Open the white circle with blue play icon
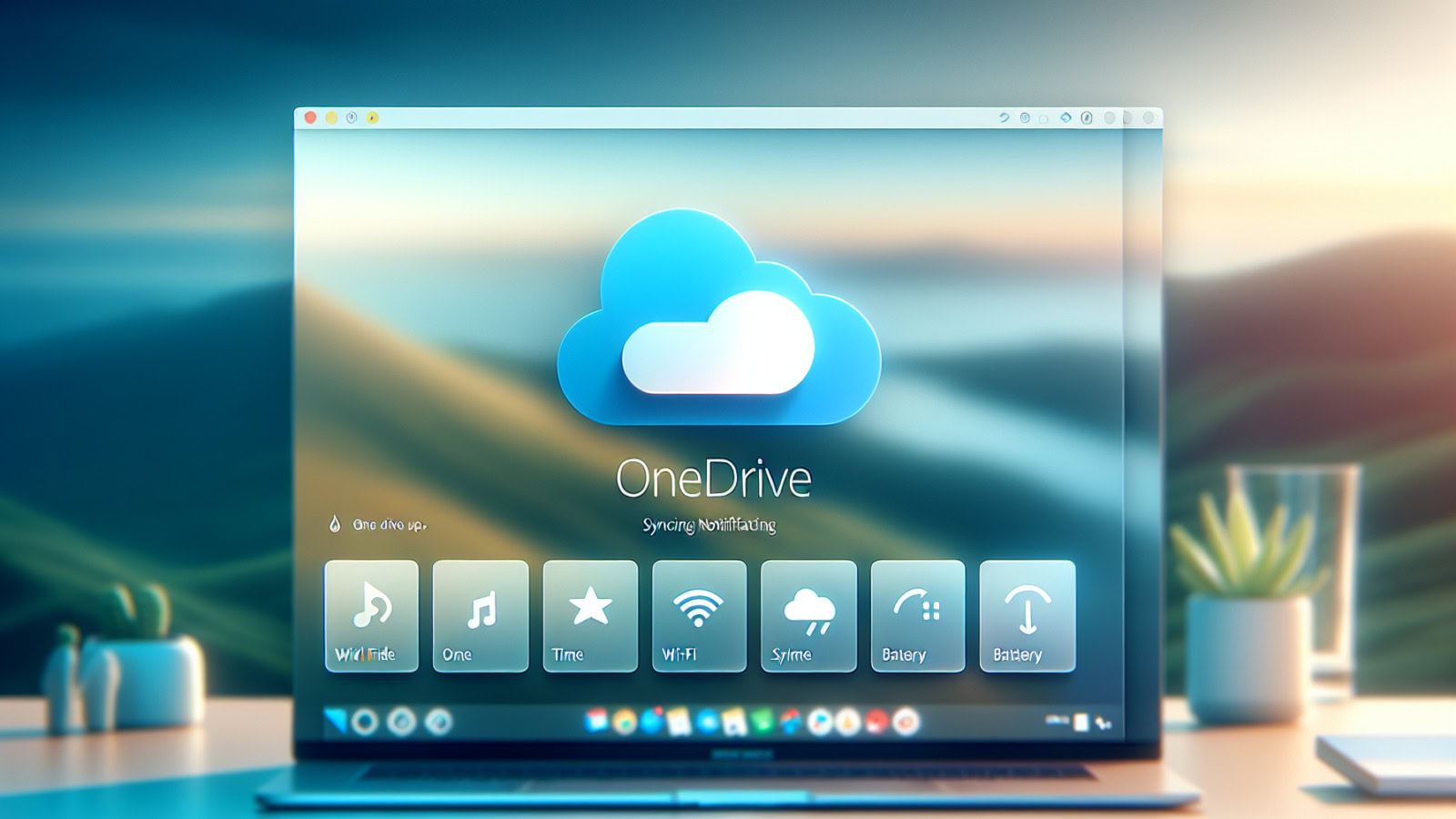The image size is (1456, 819). click(x=820, y=722)
